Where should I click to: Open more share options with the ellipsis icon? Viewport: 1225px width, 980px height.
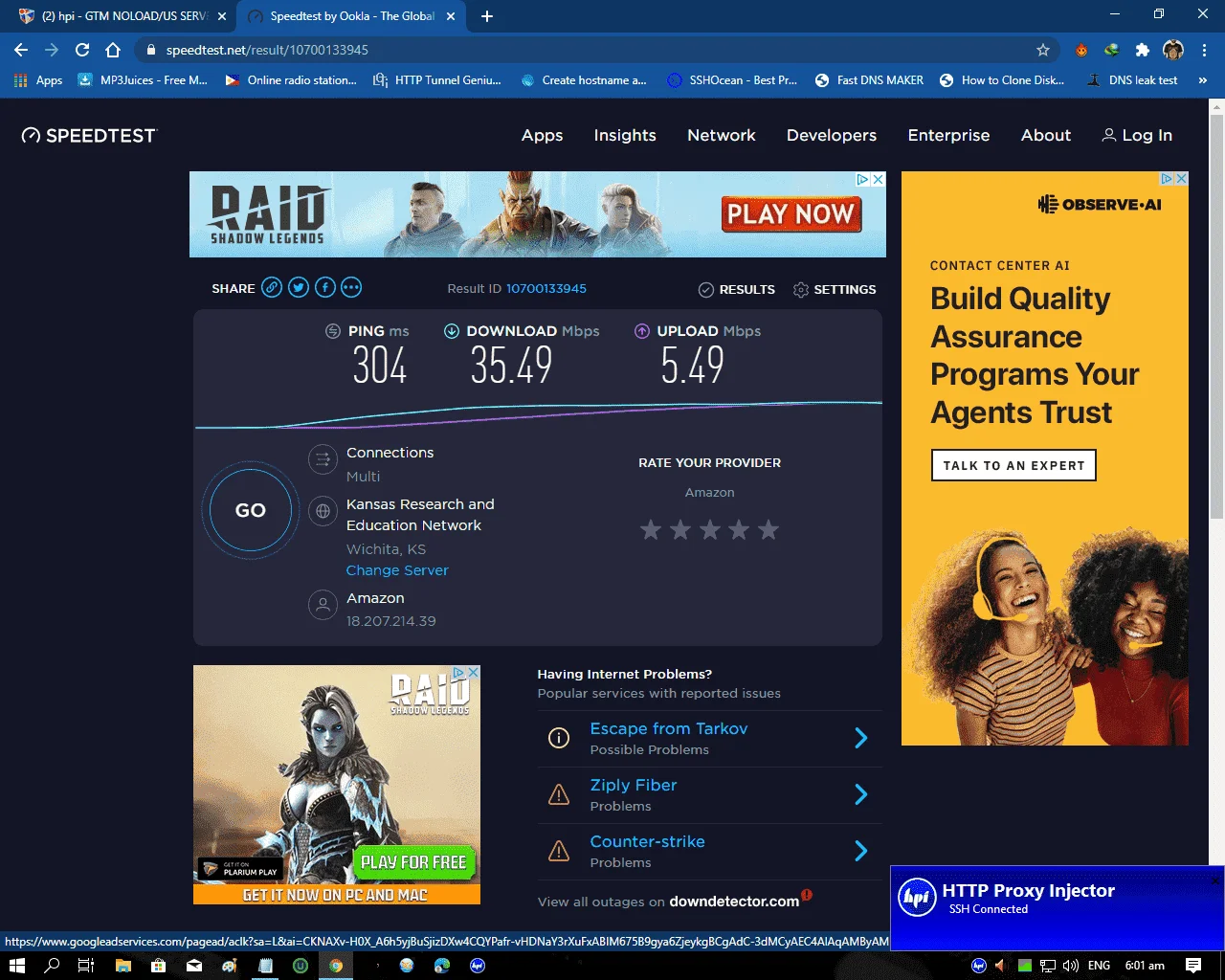(351, 287)
